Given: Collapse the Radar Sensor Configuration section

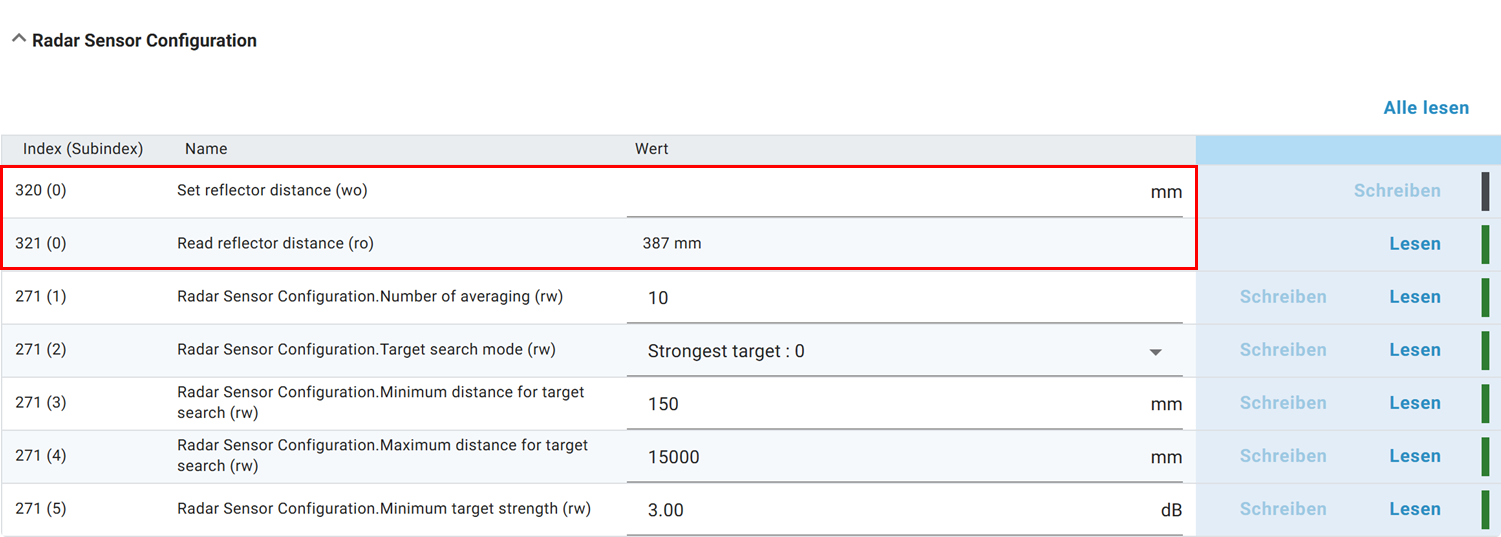Looking at the screenshot, I should [18, 40].
